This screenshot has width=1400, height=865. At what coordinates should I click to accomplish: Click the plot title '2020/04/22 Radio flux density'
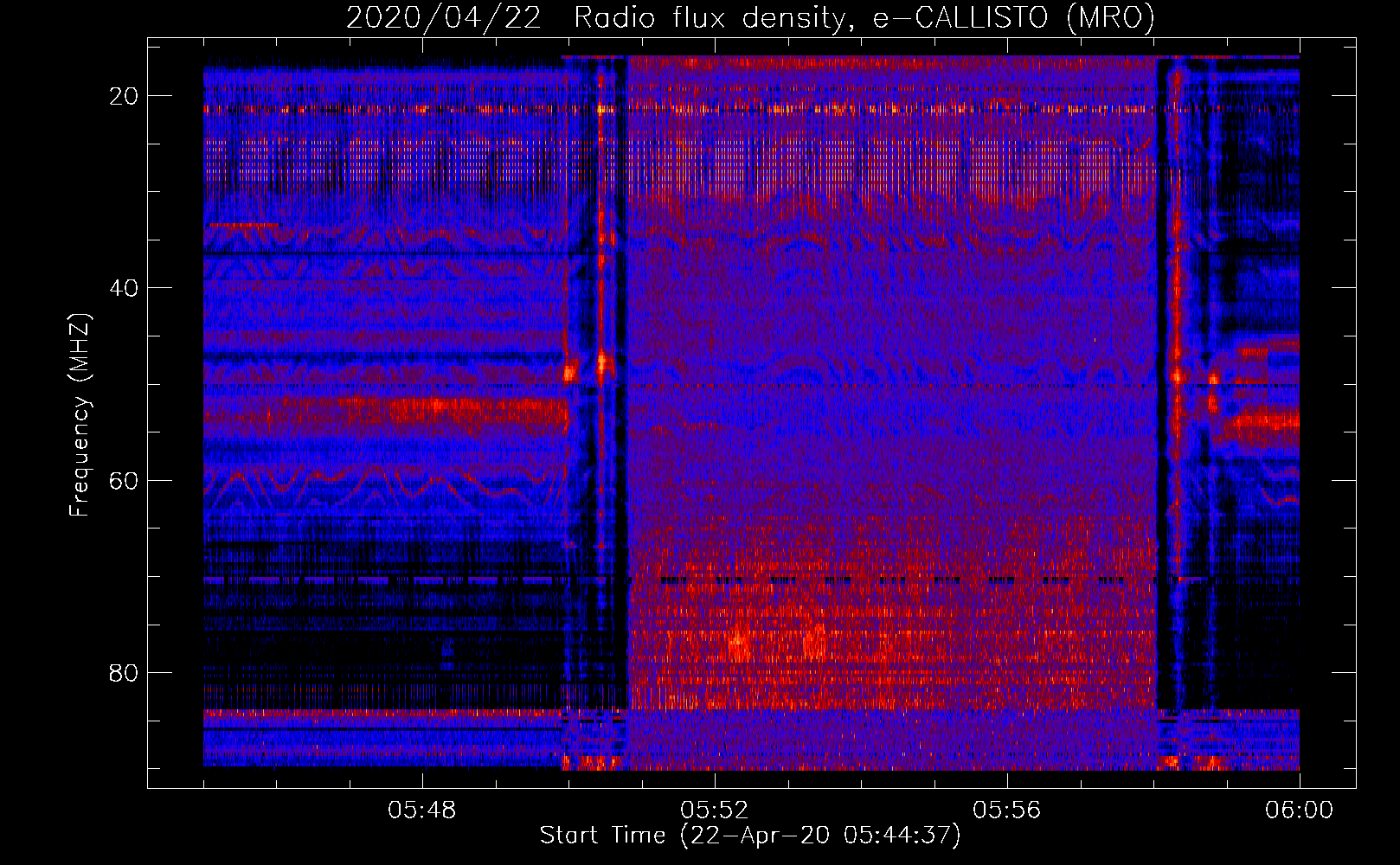click(750, 18)
